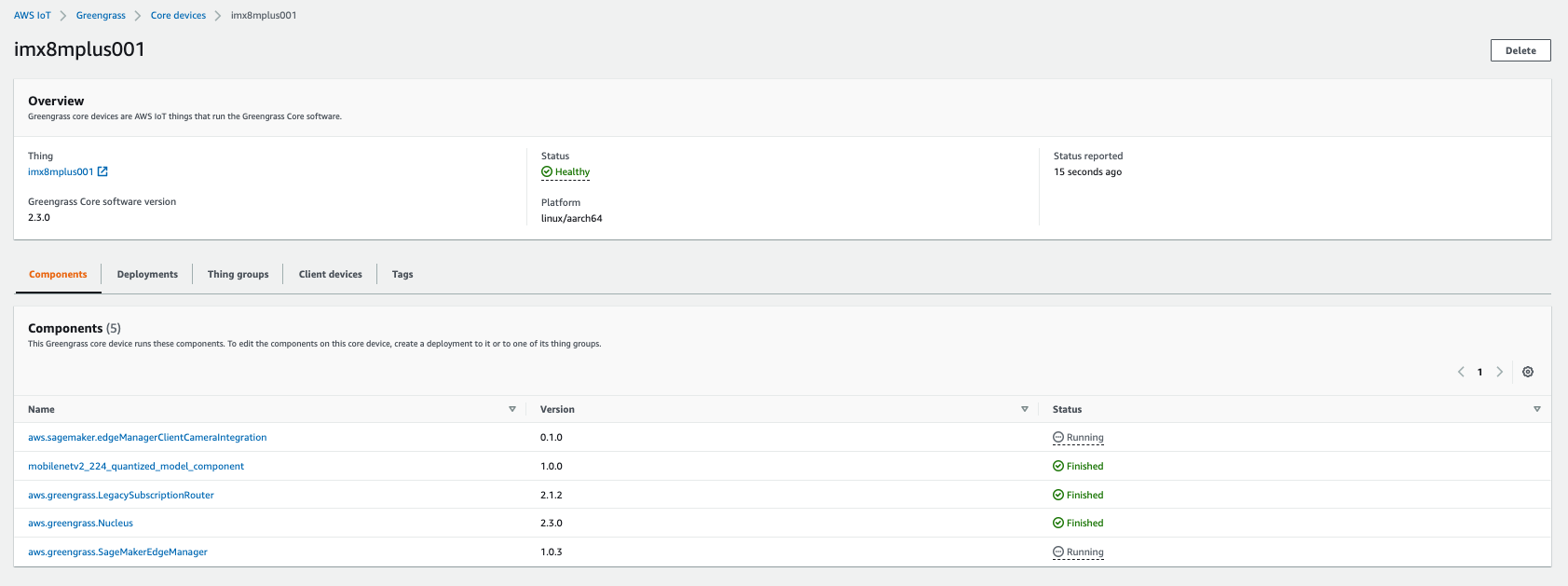Open mobilenetv2_224_quantized_model_component link
The image size is (1568, 586).
coord(136,466)
